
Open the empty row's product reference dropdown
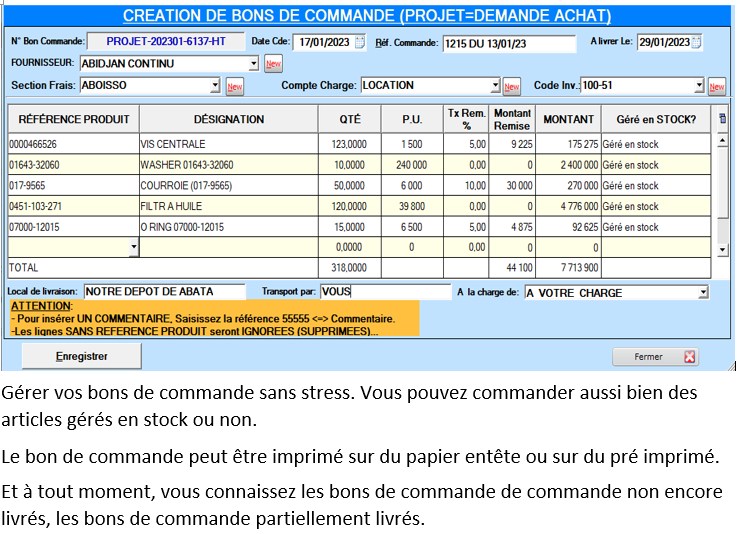134,247
